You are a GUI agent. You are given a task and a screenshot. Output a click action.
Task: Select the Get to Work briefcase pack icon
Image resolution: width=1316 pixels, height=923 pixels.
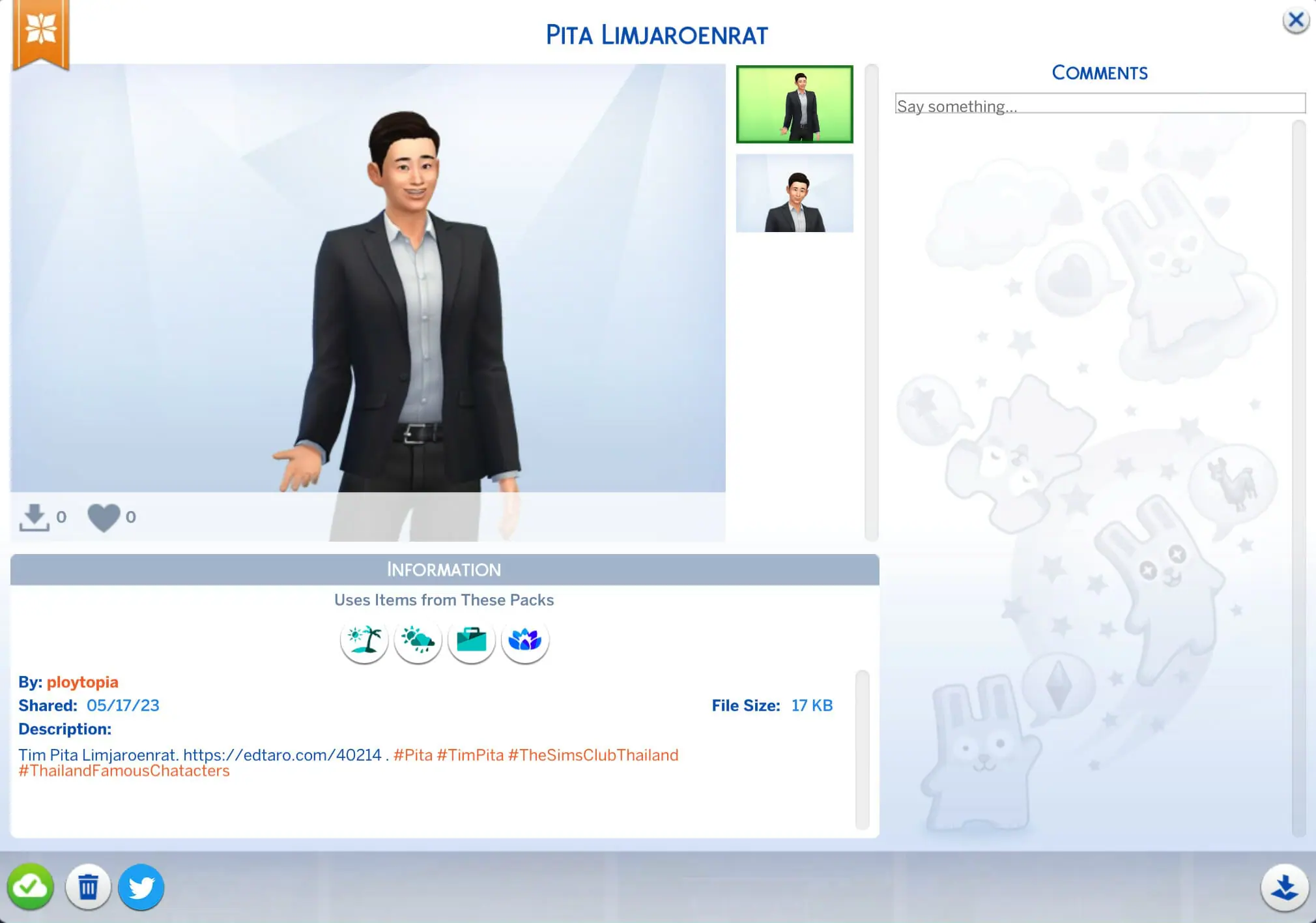point(471,641)
